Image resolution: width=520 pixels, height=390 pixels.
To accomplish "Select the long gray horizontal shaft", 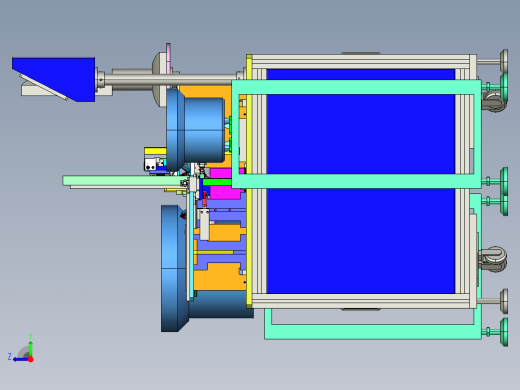I will tap(168, 79).
